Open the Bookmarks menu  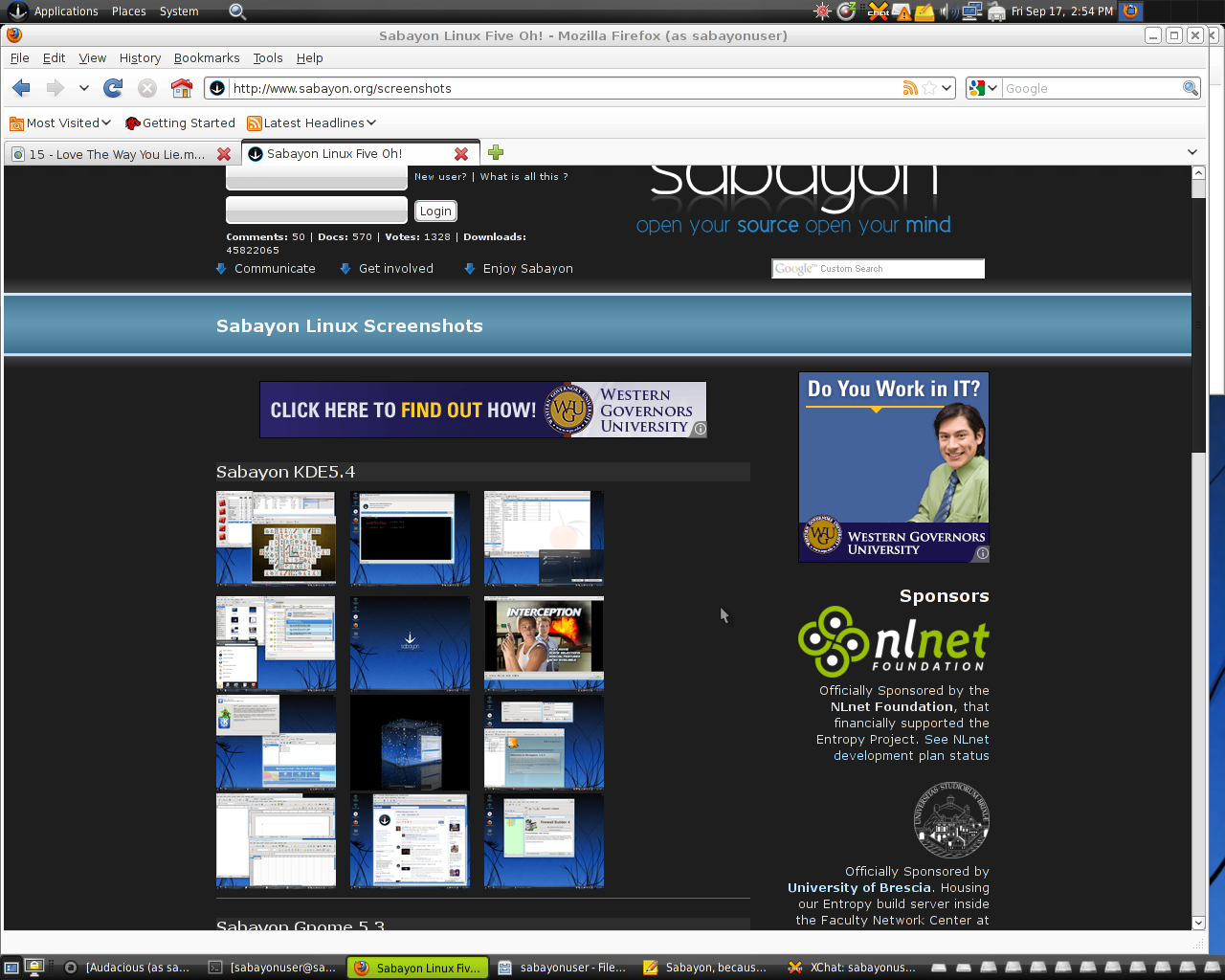pyautogui.click(x=207, y=58)
